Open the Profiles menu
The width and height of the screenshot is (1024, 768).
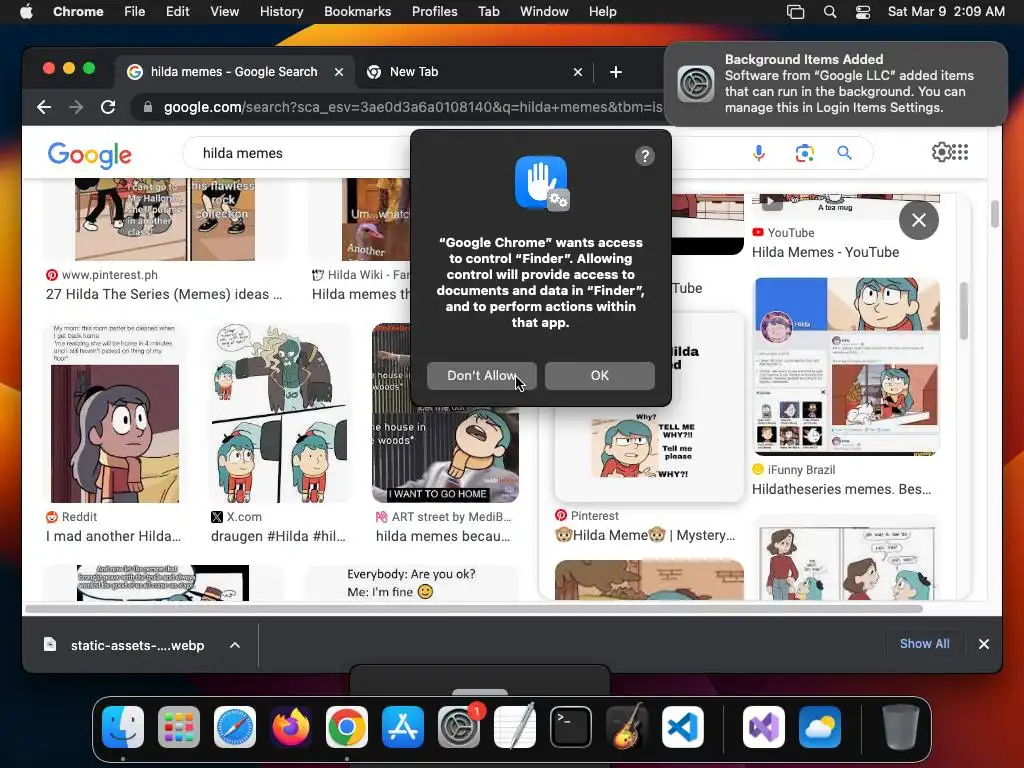[x=434, y=12]
